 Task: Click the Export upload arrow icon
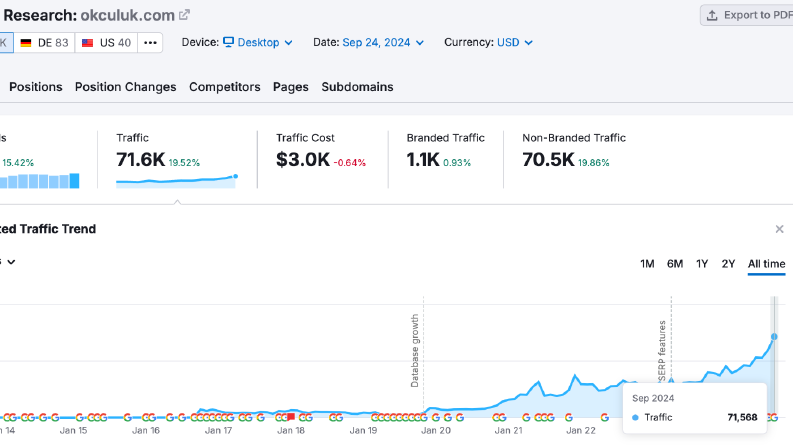coord(712,15)
